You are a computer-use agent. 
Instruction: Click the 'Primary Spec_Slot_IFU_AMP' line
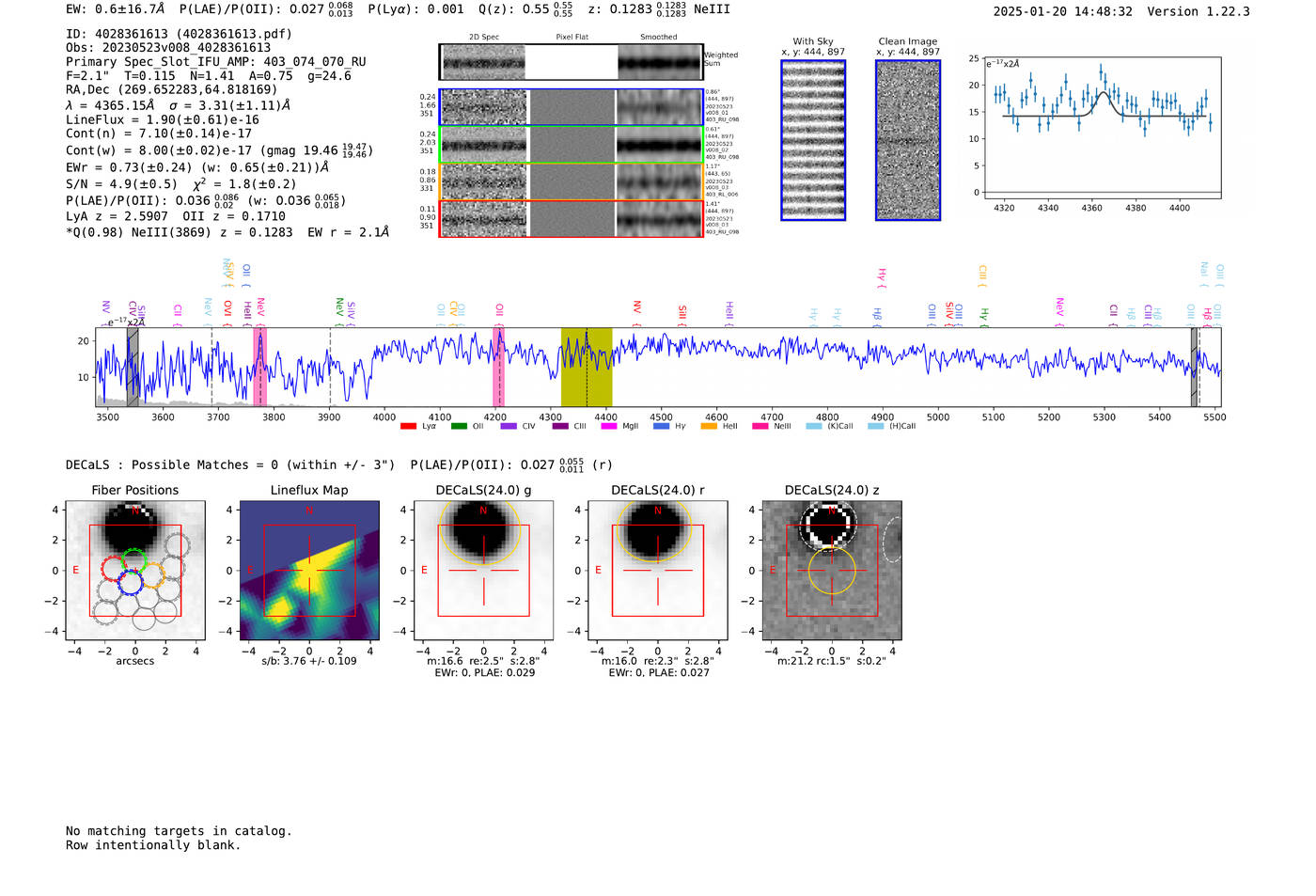[x=216, y=62]
